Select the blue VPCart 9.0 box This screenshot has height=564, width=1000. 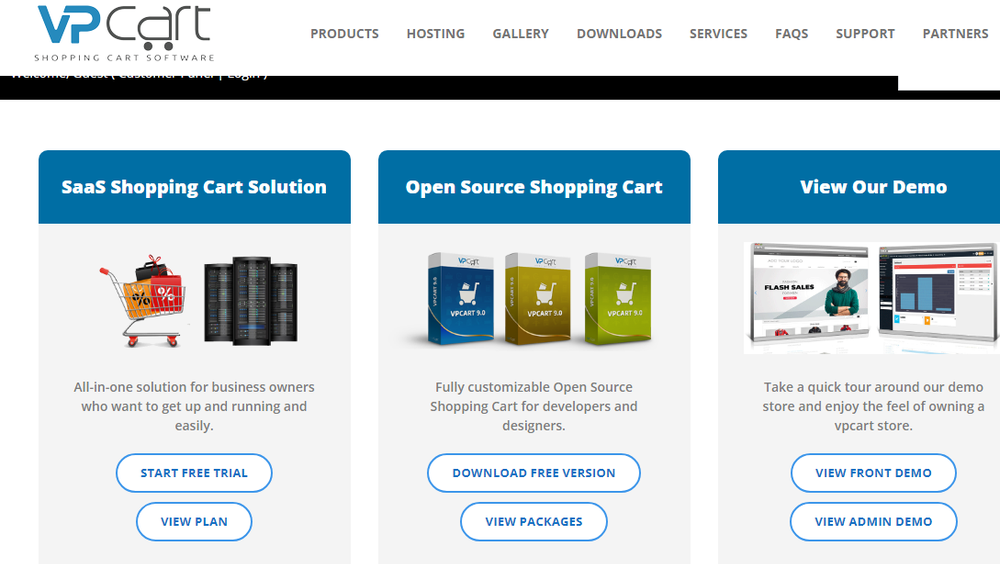[460, 299]
